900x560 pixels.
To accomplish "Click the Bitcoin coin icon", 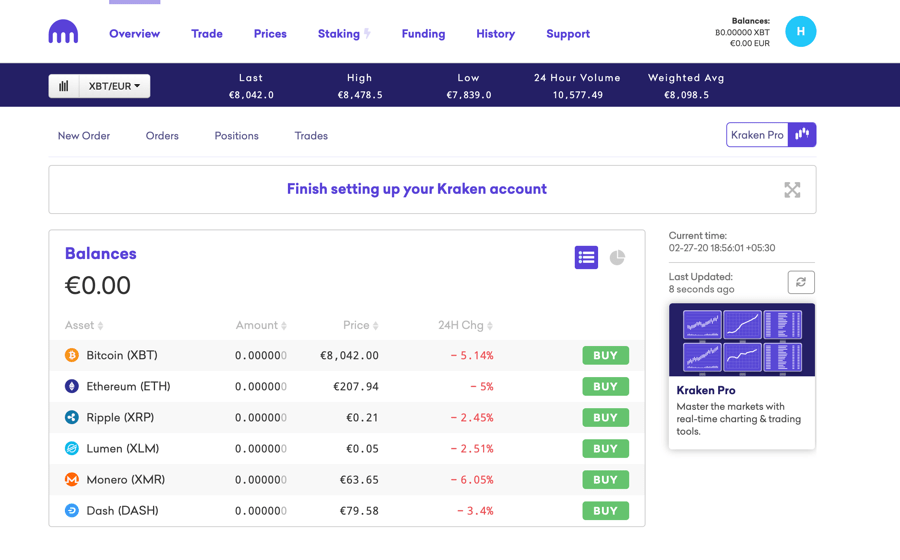I will [72, 355].
